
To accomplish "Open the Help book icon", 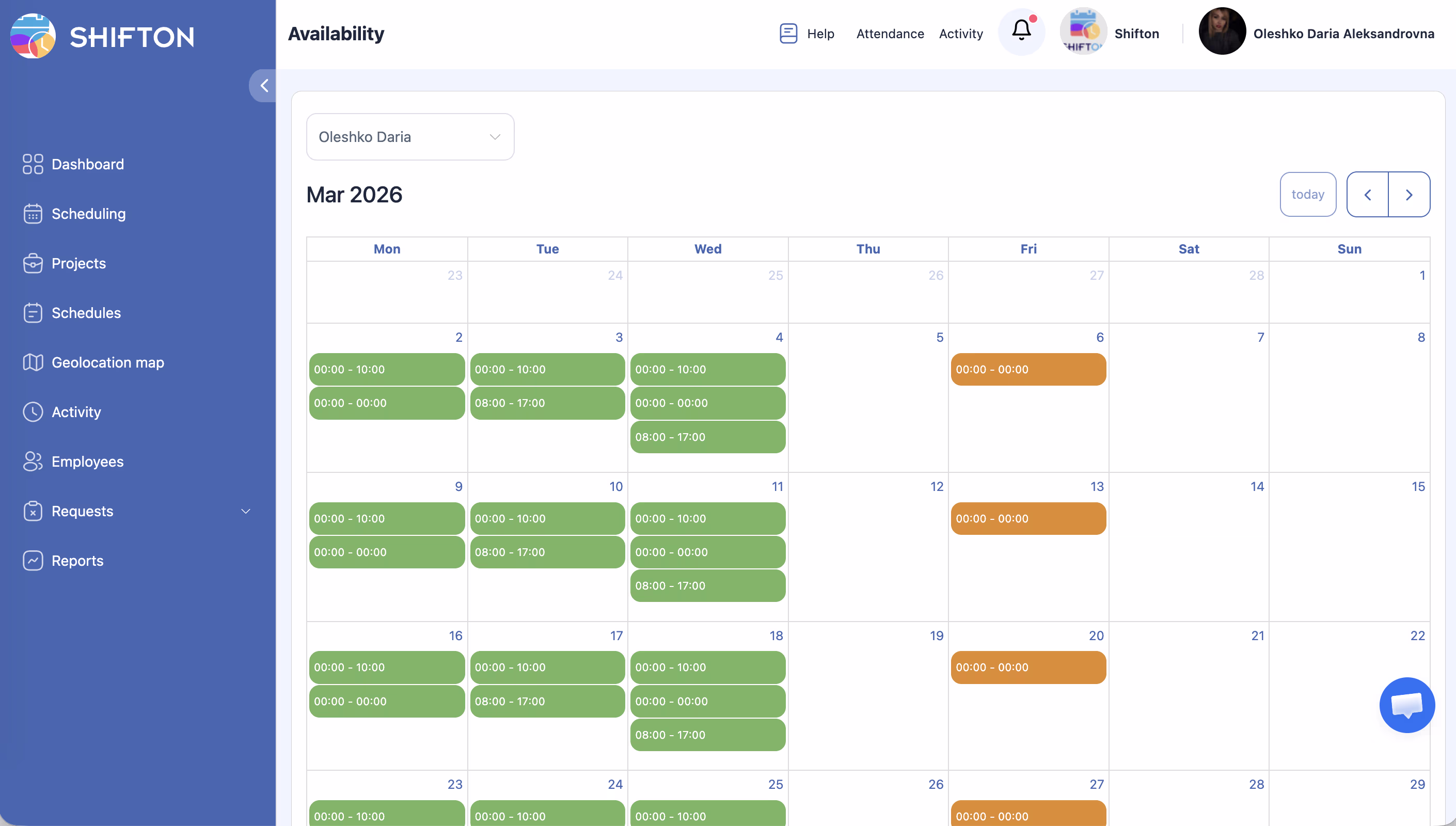I will 788,34.
